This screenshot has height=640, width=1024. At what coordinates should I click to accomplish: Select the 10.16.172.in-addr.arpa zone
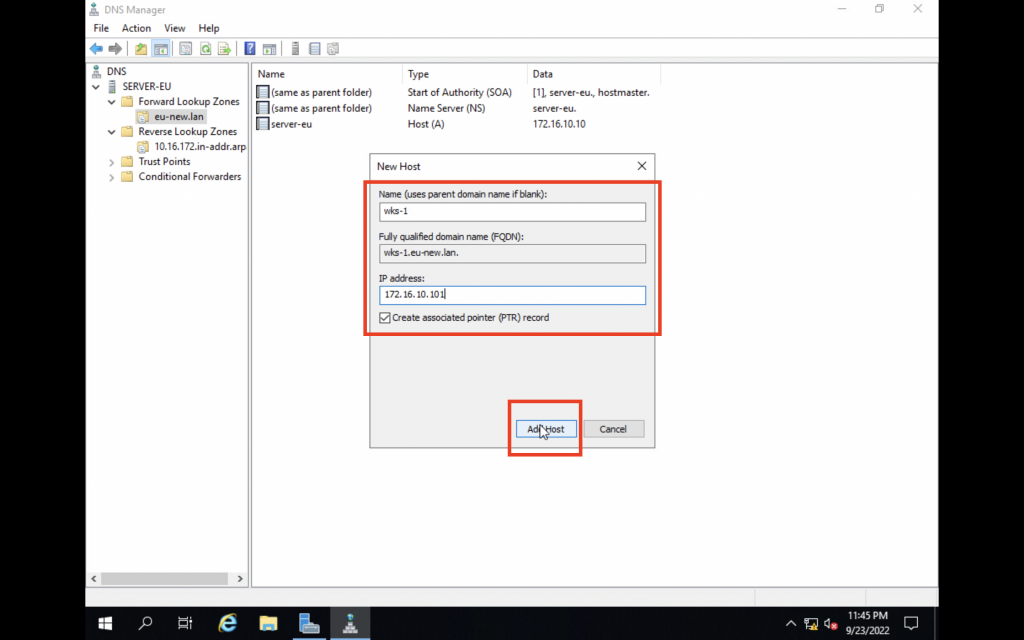click(x=200, y=147)
